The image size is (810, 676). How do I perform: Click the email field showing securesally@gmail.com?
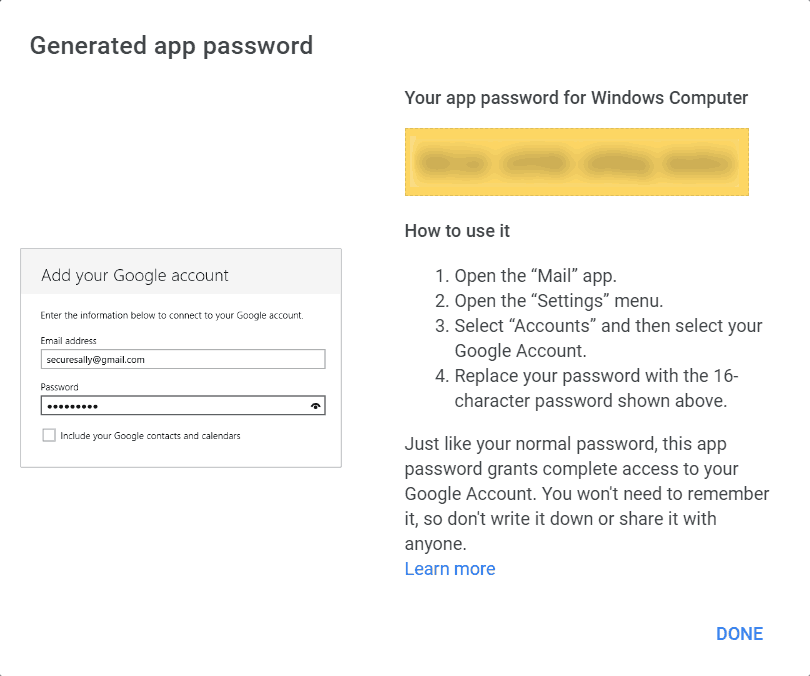pos(183,359)
